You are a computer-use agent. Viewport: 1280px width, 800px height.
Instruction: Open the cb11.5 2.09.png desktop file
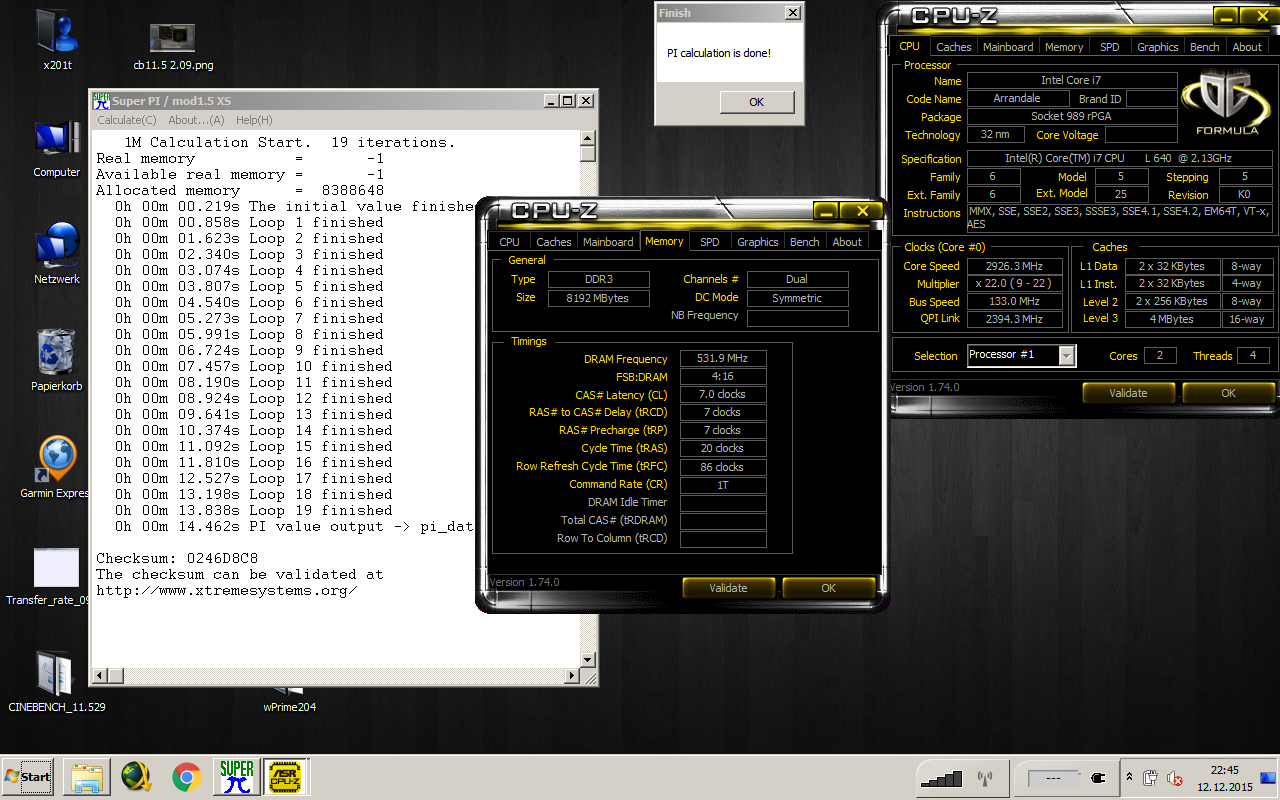172,45
